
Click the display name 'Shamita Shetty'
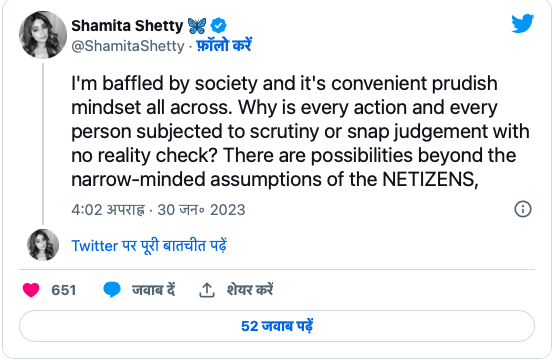click(127, 25)
